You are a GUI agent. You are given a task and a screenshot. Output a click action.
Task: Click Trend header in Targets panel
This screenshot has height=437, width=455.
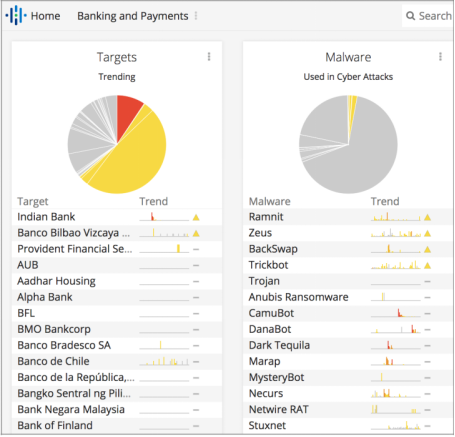click(x=153, y=201)
